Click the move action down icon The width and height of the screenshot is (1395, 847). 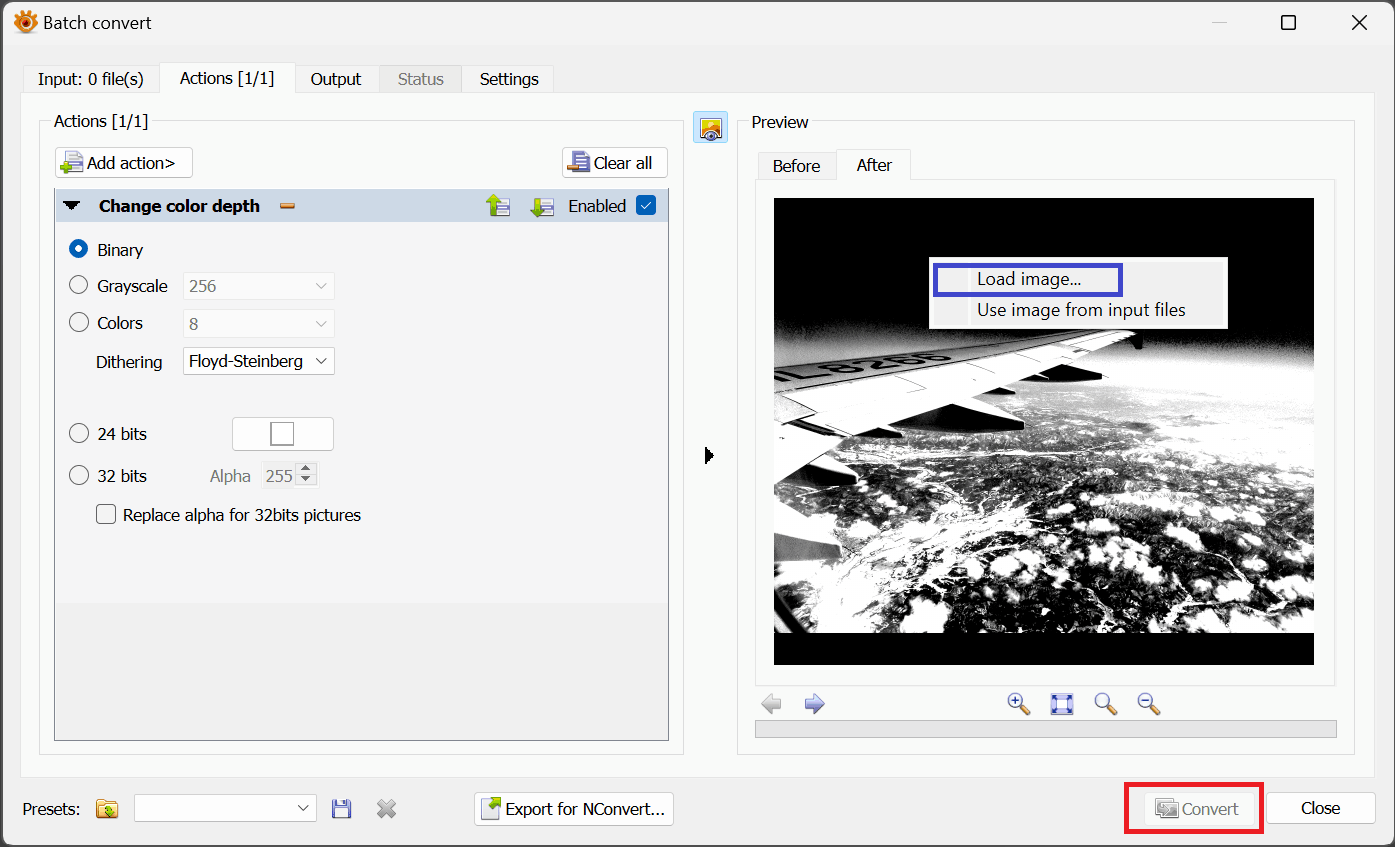[x=541, y=206]
